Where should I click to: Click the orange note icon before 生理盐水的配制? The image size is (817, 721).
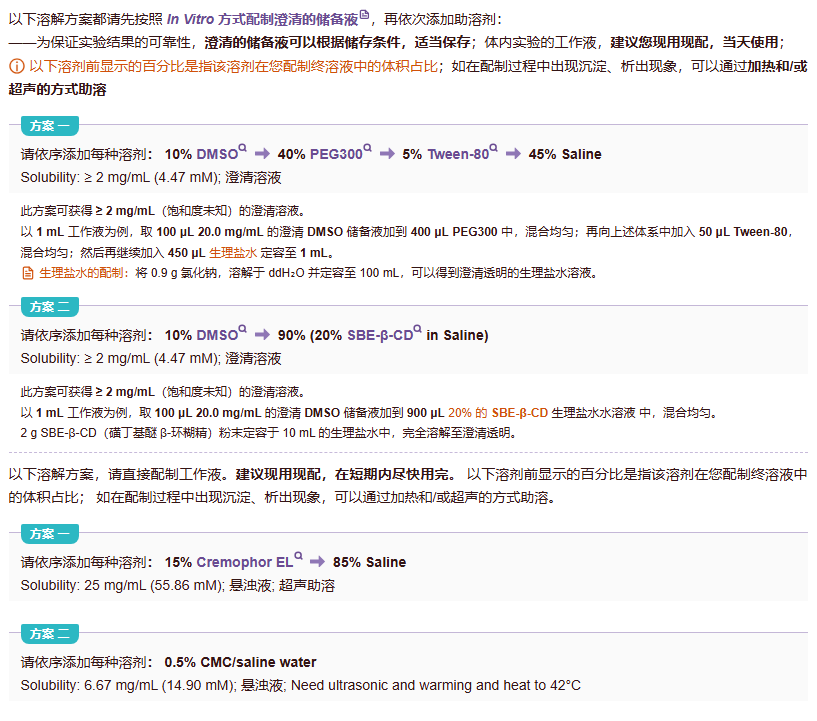(28, 273)
